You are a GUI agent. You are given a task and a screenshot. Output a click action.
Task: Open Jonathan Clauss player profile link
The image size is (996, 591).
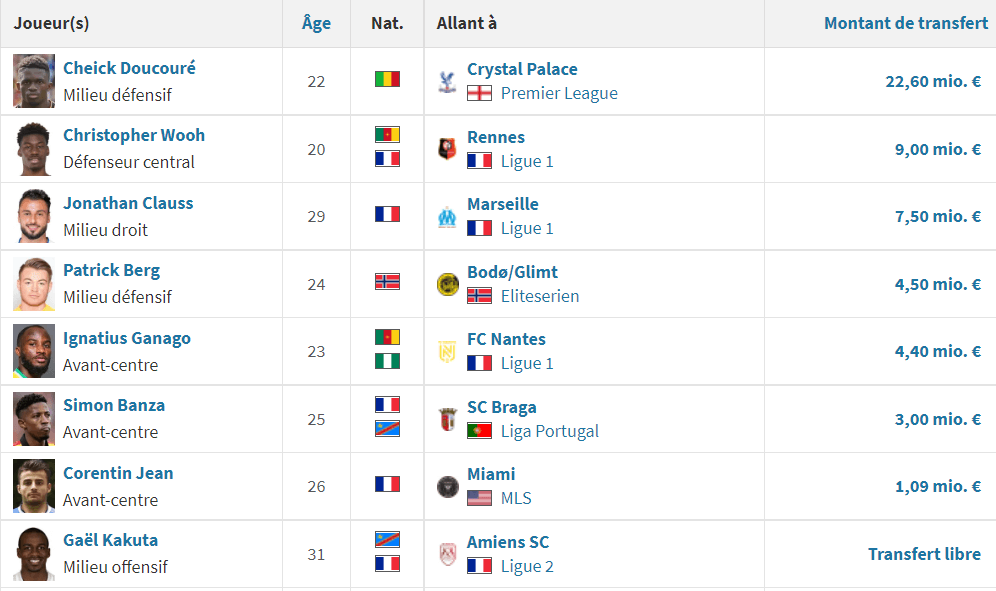[128, 203]
